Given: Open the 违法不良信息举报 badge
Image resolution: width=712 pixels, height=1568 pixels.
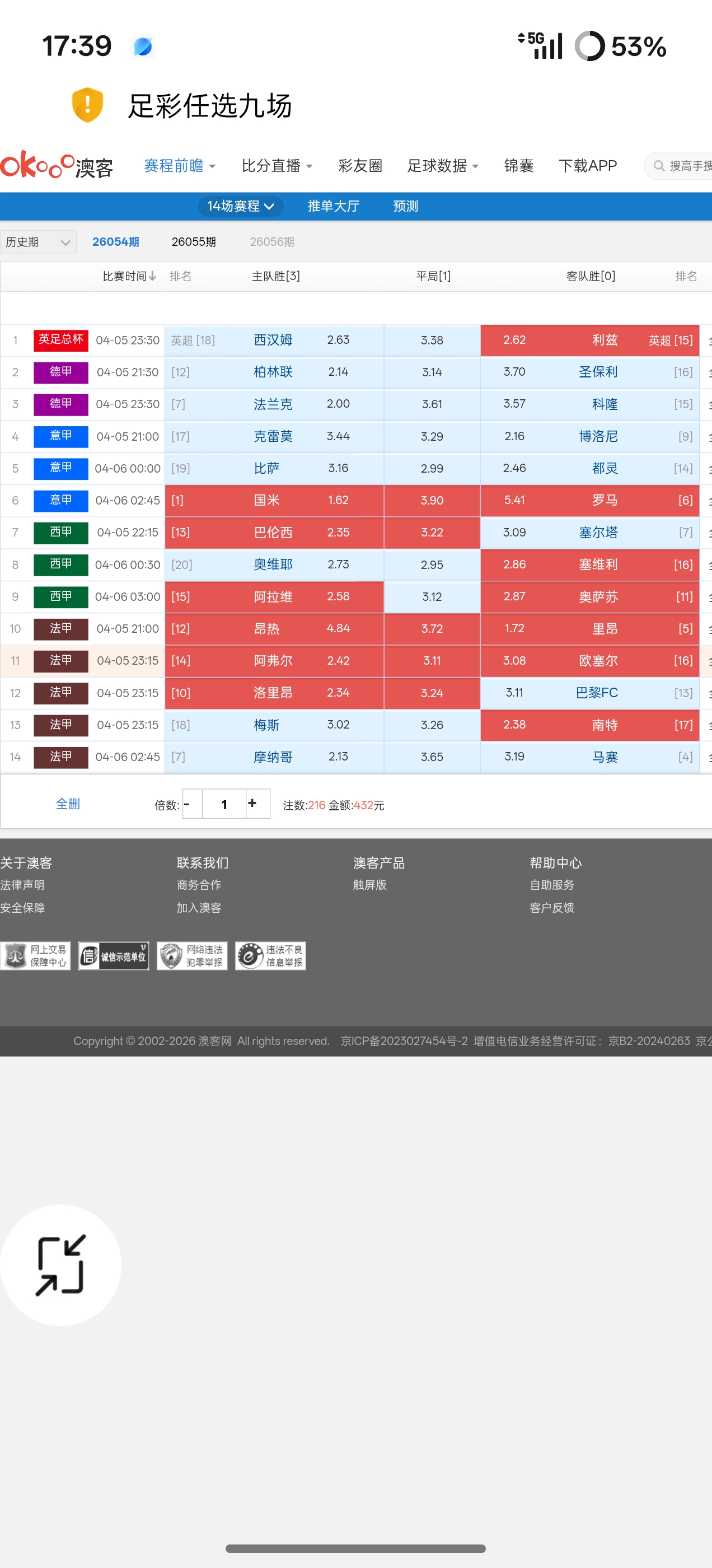Looking at the screenshot, I should pyautogui.click(x=270, y=956).
